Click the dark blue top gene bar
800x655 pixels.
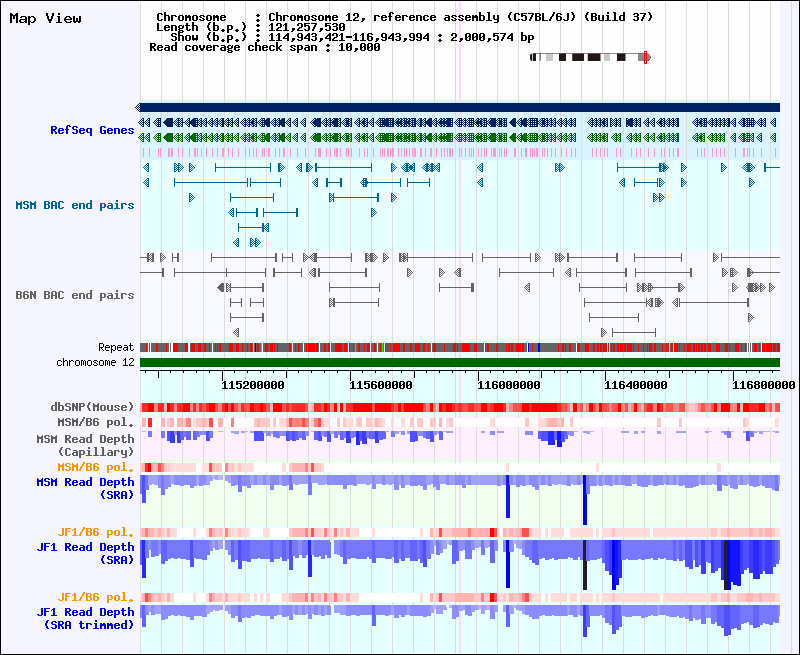[460, 107]
